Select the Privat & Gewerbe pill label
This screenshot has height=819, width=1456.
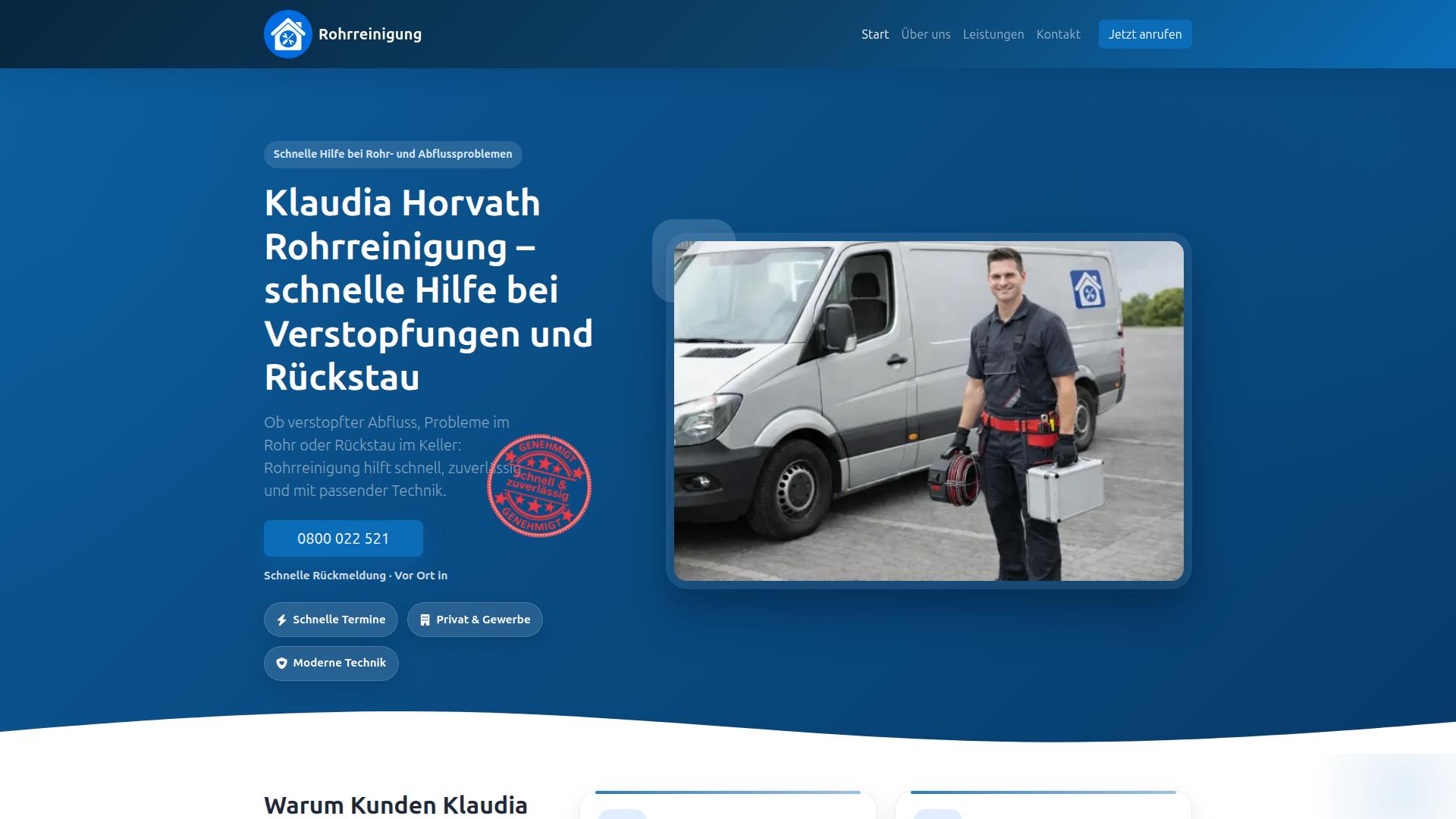click(483, 620)
